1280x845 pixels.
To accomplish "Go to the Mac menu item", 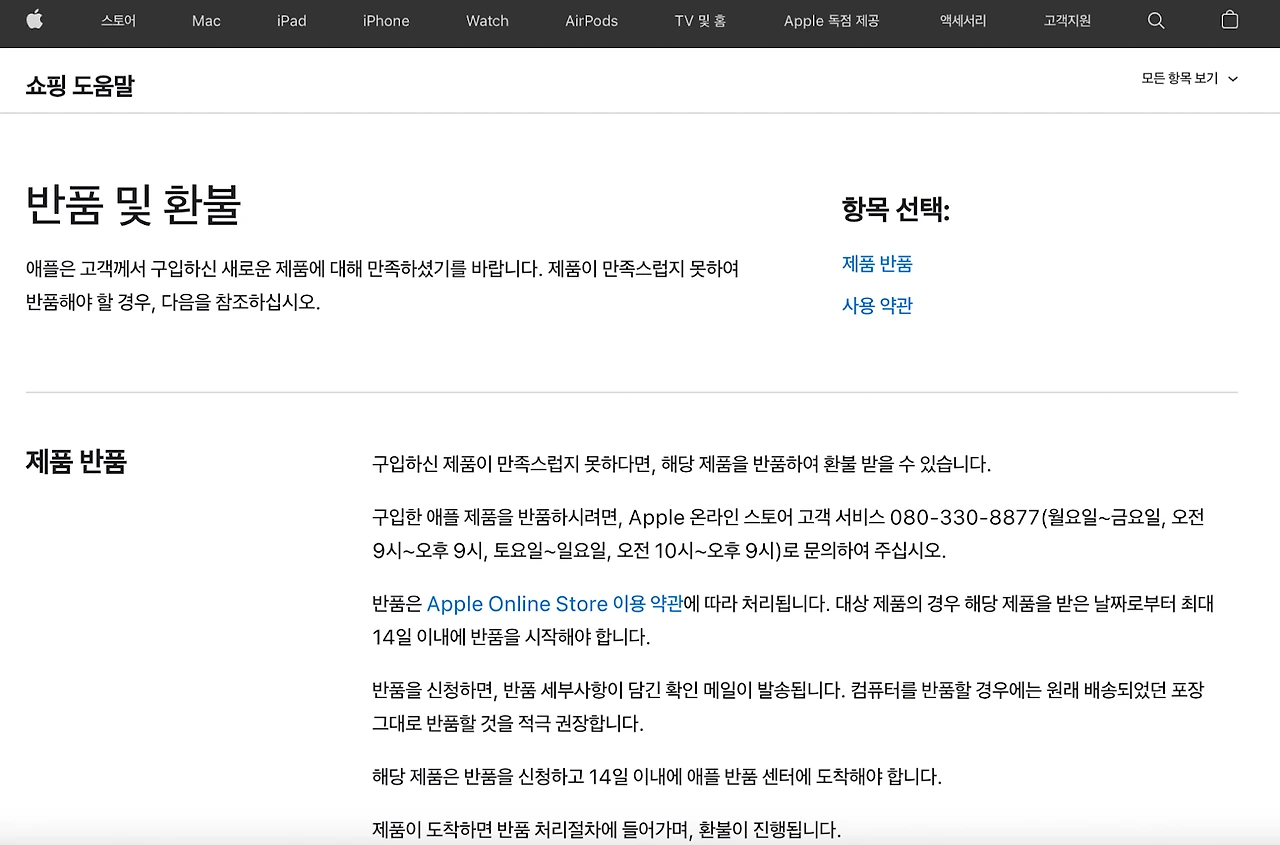I will (x=206, y=21).
